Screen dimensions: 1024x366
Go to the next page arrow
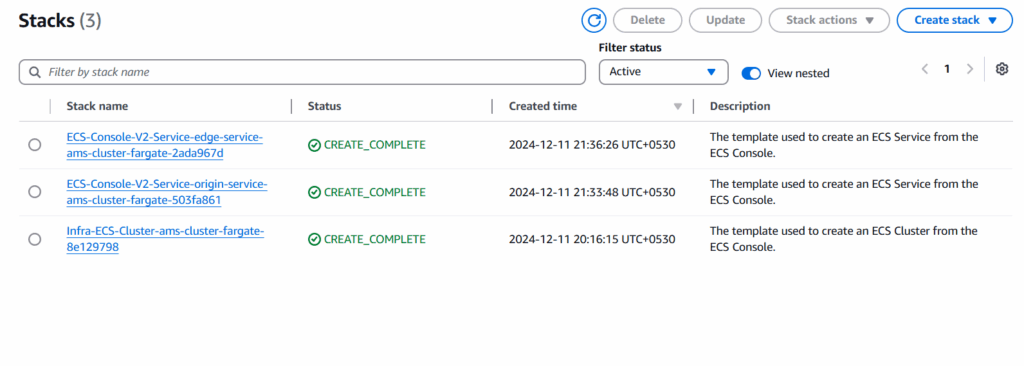click(x=970, y=69)
